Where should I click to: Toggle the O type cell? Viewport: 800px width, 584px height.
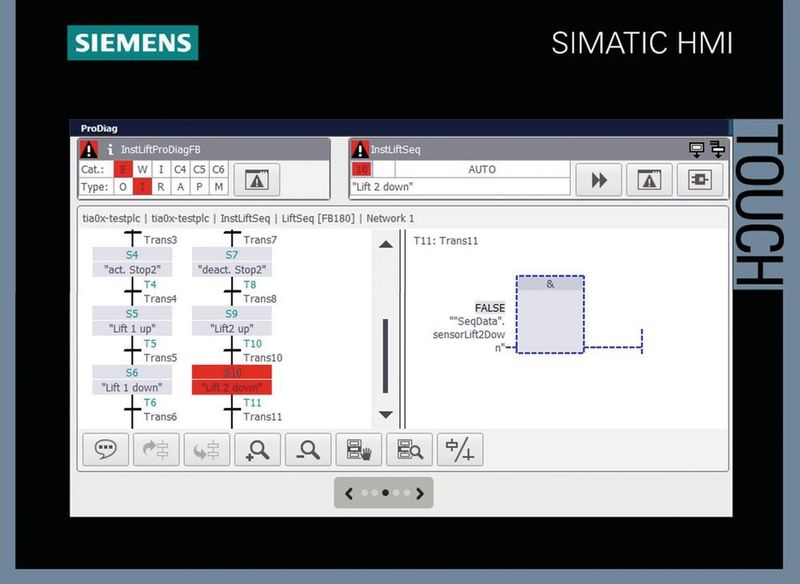click(x=123, y=187)
